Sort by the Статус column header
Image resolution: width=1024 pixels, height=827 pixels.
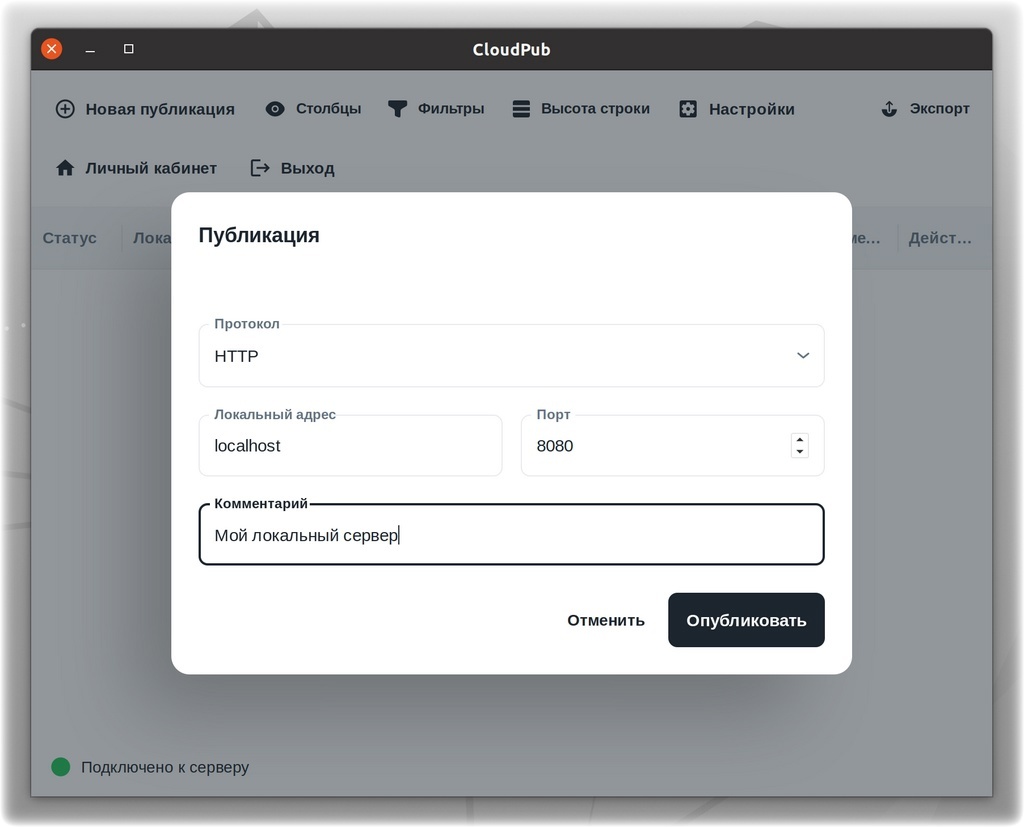[70, 238]
